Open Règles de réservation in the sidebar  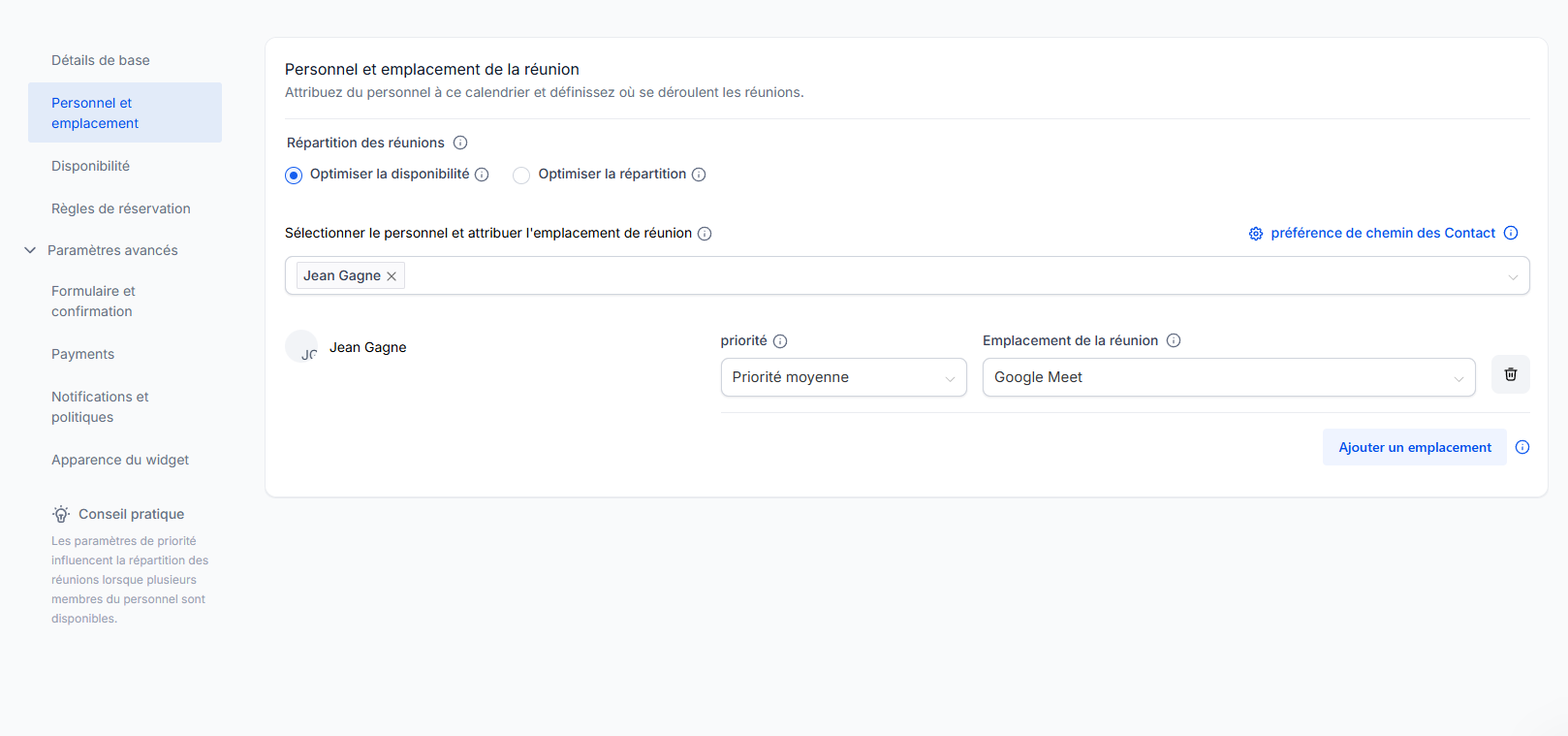(121, 208)
